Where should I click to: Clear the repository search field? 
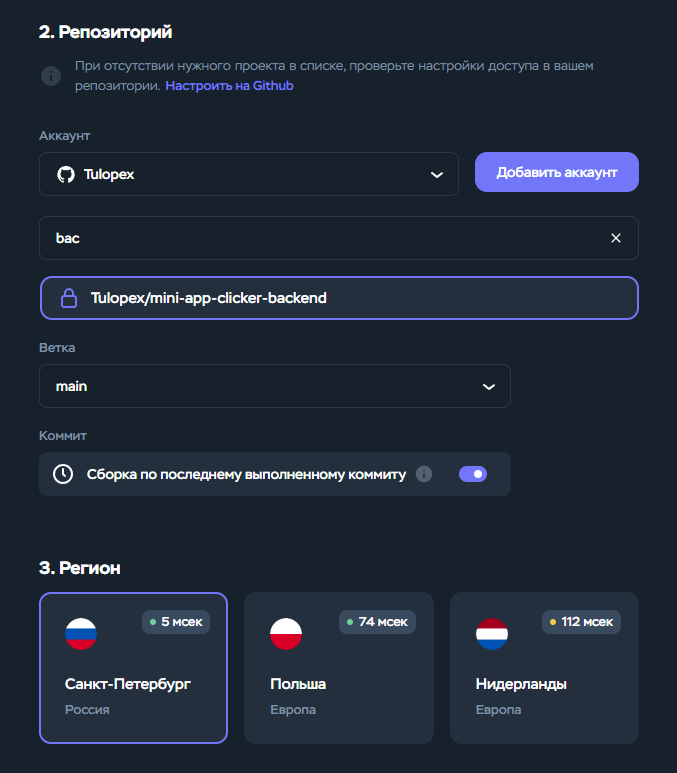(616, 238)
